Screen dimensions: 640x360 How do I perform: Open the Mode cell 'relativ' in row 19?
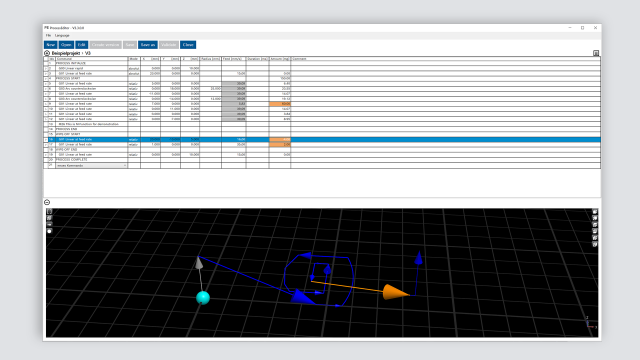pos(134,155)
